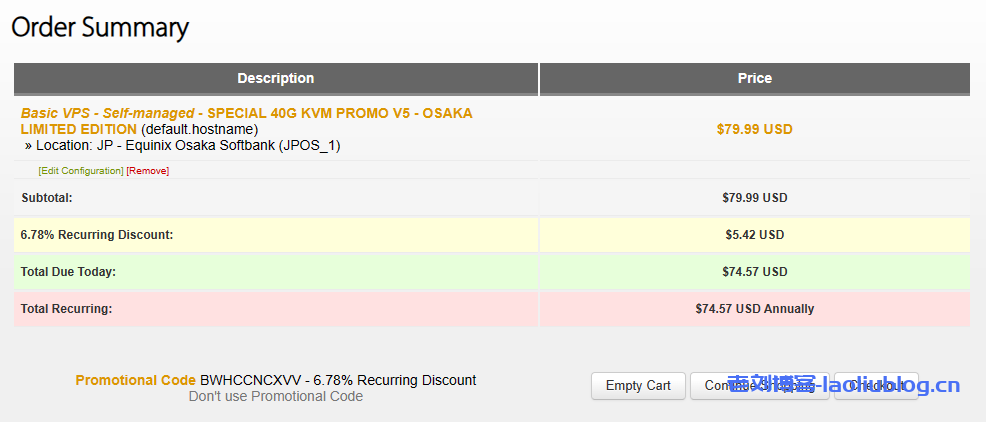
Task: Click the 6.78% Recurring Discount row label
Action: (x=97, y=235)
